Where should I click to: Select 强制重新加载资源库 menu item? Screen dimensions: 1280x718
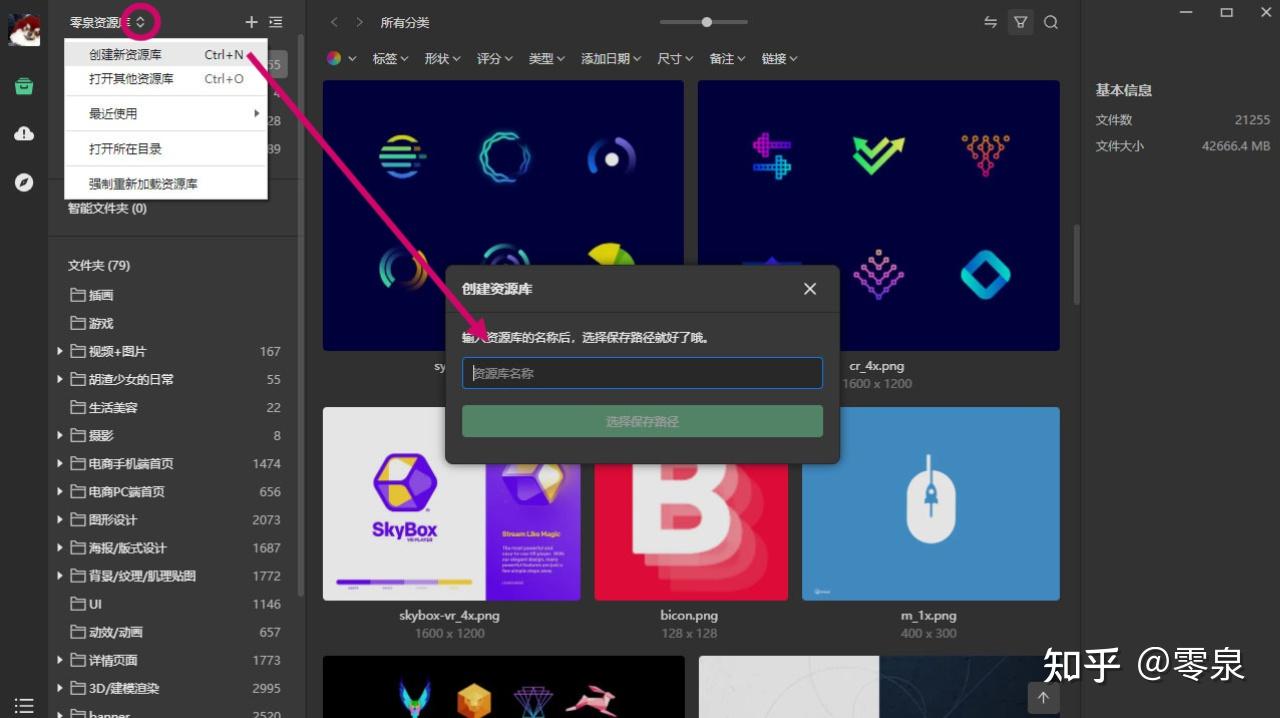166,184
